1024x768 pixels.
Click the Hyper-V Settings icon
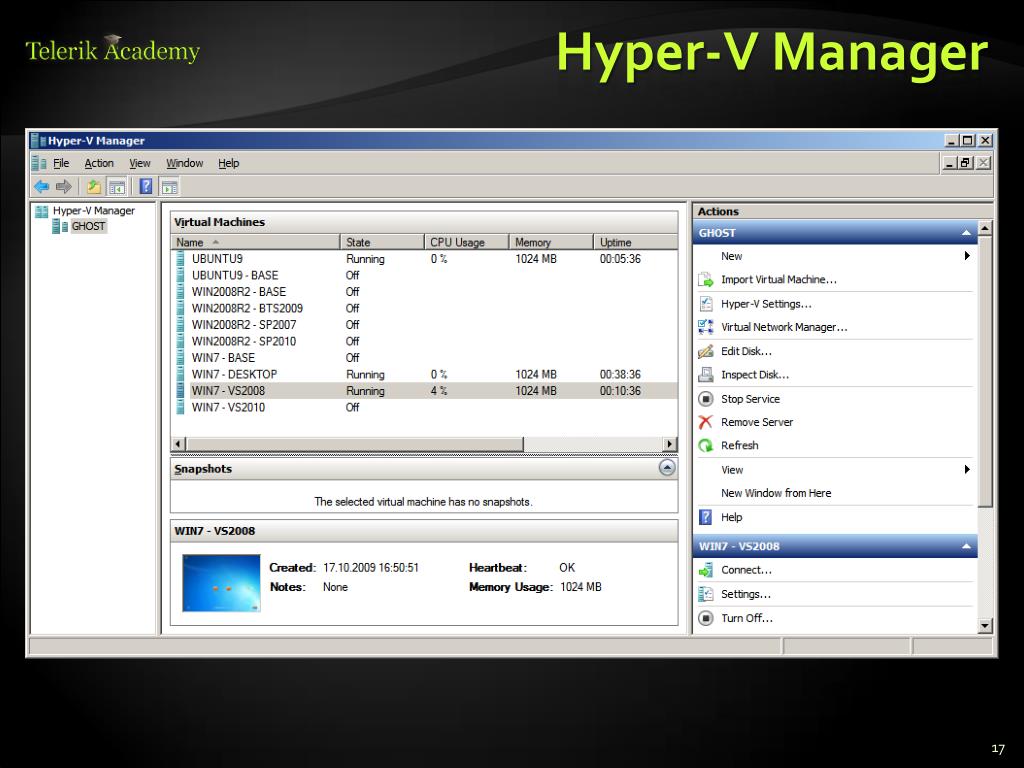pyautogui.click(x=706, y=304)
